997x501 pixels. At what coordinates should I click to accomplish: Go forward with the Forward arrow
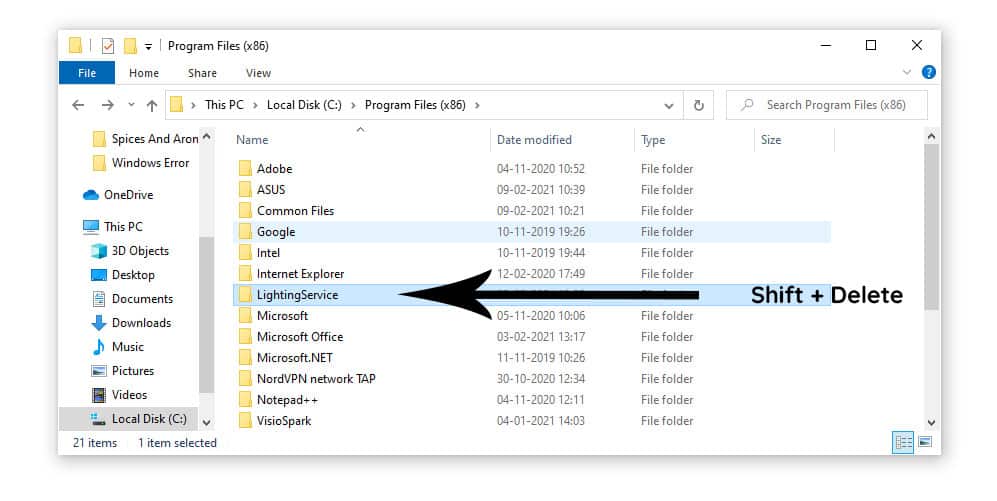pos(107,105)
